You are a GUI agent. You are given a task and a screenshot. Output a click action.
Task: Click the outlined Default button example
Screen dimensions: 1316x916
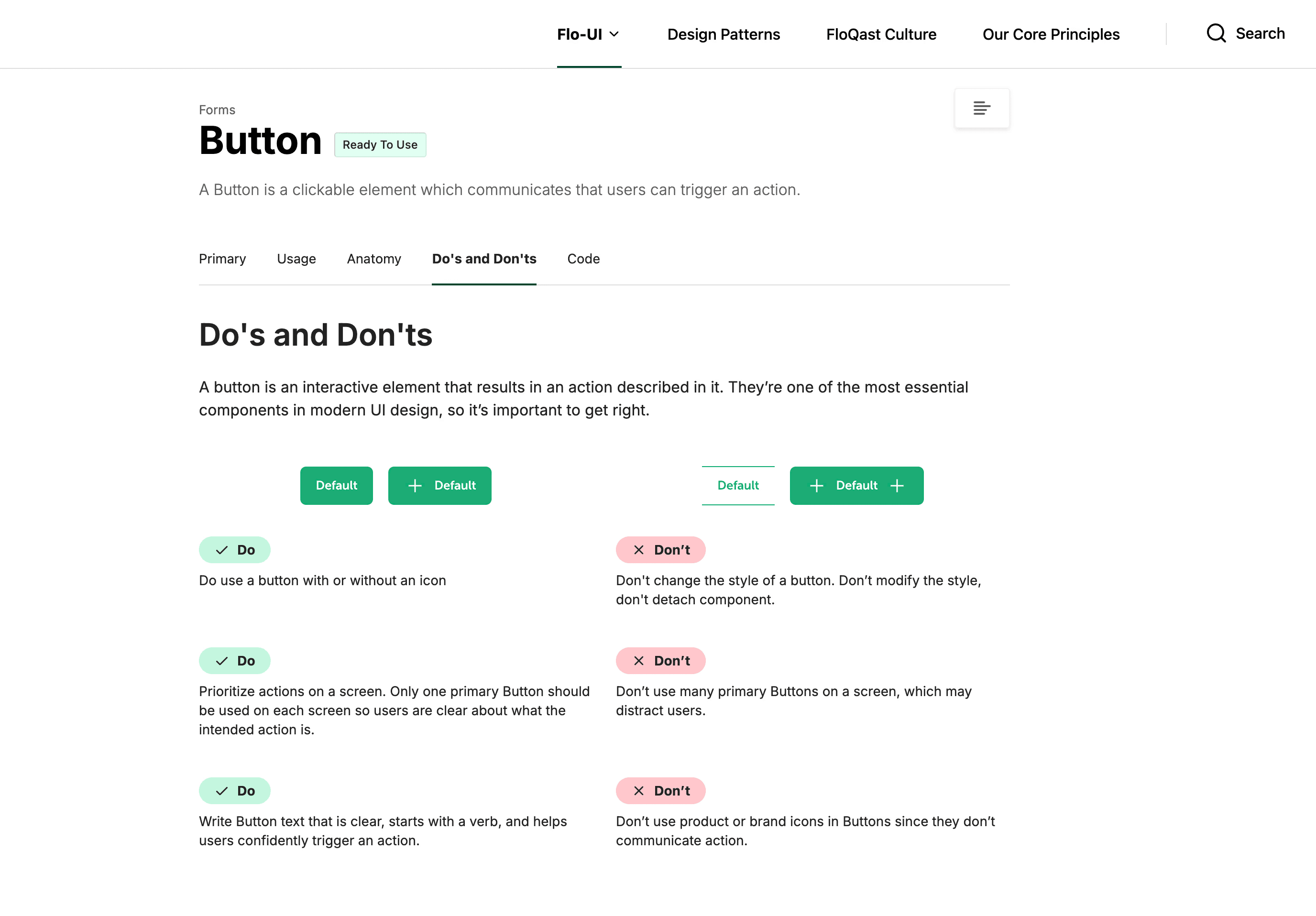[738, 486]
